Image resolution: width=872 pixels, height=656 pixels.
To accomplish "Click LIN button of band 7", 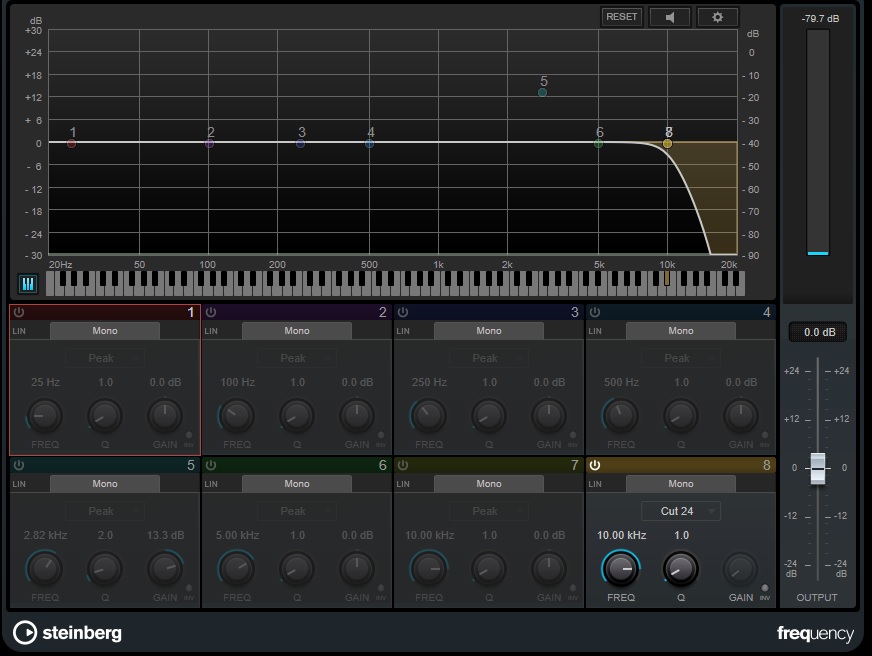I will coord(403,484).
